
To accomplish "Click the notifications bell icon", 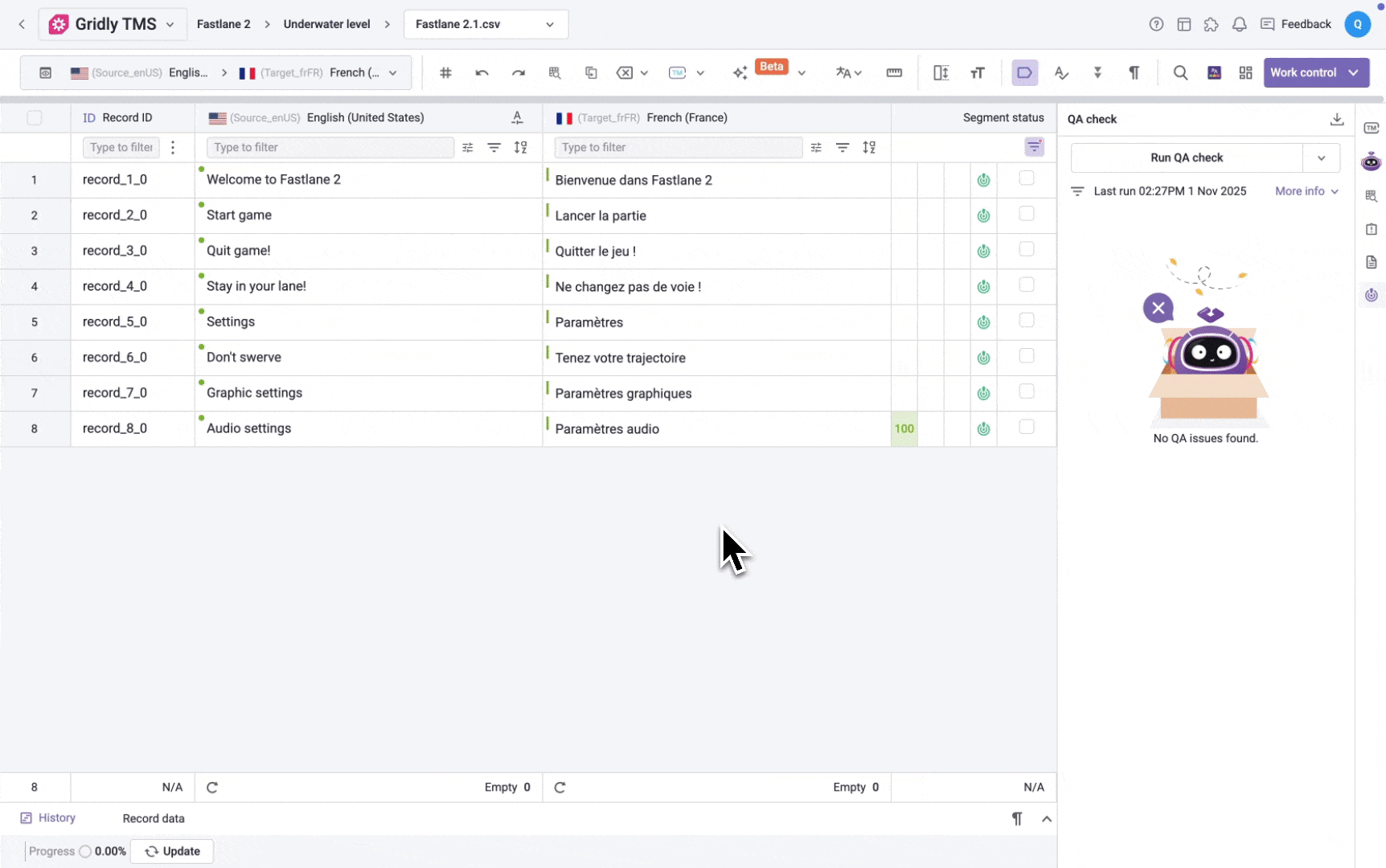I will 1239,24.
